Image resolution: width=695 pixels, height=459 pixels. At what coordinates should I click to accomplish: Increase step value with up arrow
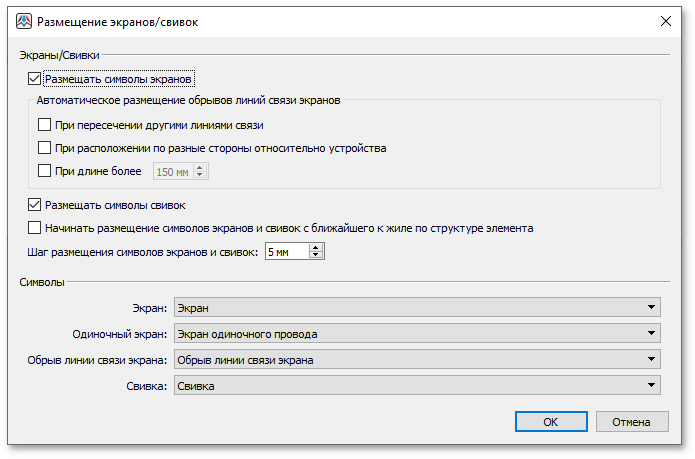[x=317, y=247]
